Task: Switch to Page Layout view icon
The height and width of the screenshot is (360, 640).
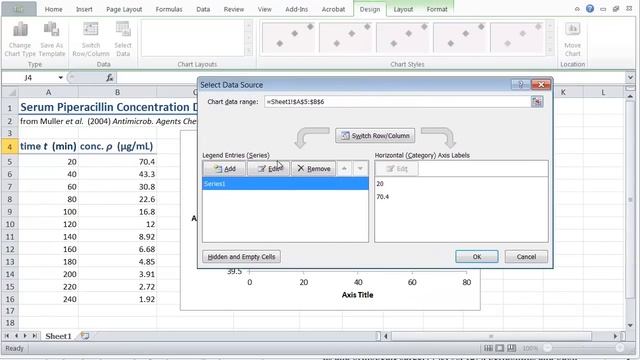Action: tap(500, 348)
